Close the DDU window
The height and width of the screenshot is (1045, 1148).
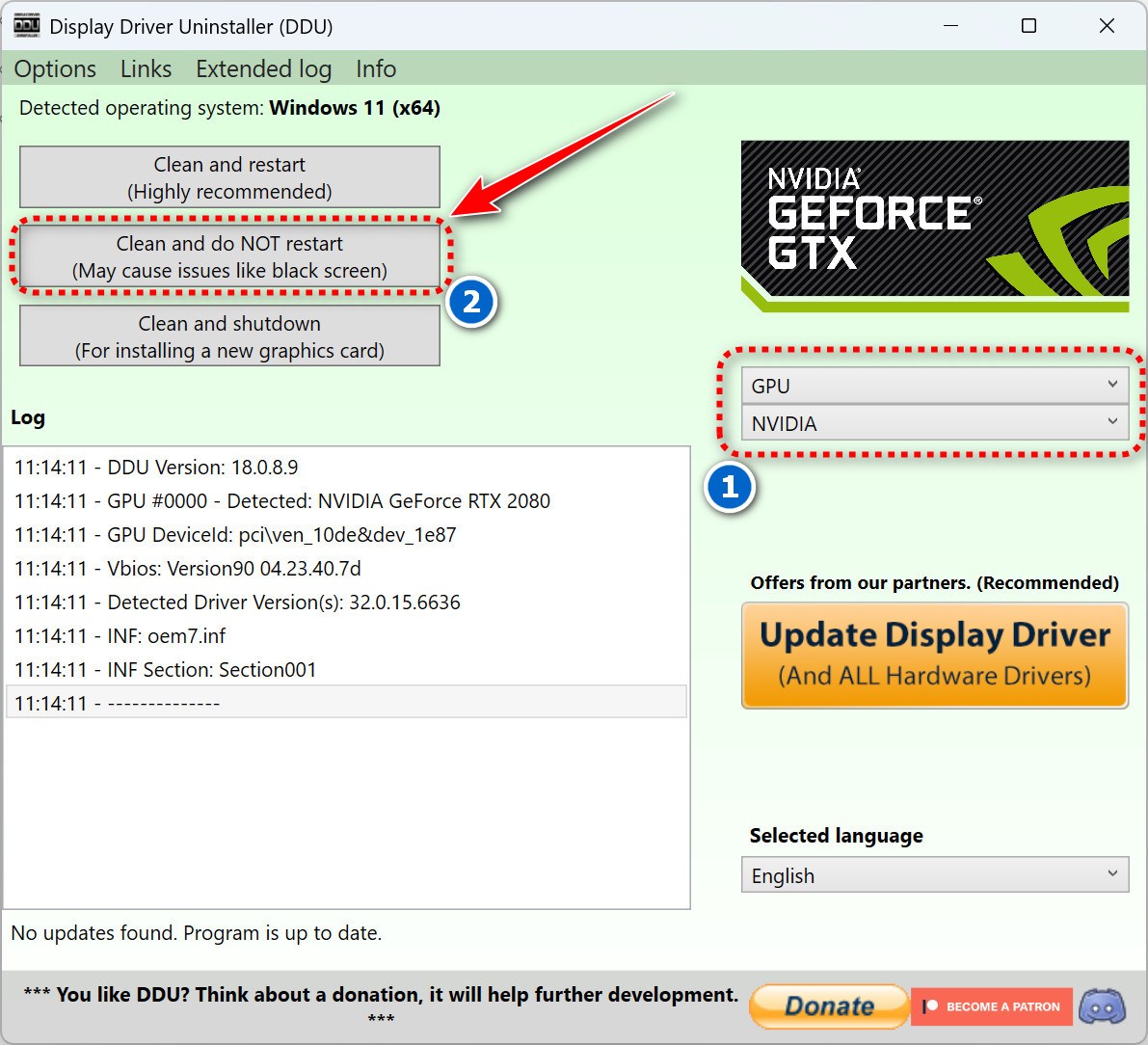[x=1107, y=26]
